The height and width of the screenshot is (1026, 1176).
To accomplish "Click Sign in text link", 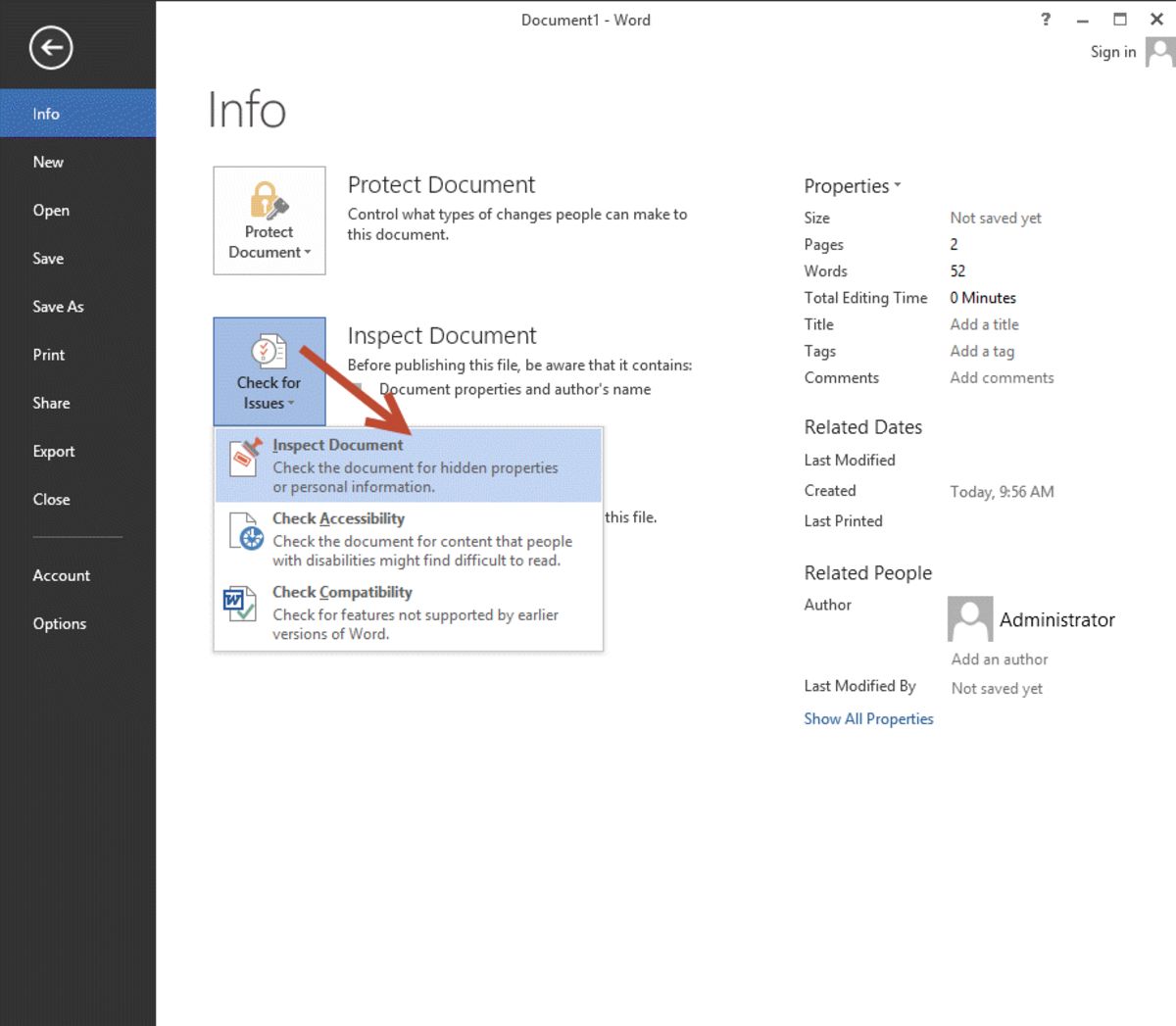I will pyautogui.click(x=1112, y=52).
